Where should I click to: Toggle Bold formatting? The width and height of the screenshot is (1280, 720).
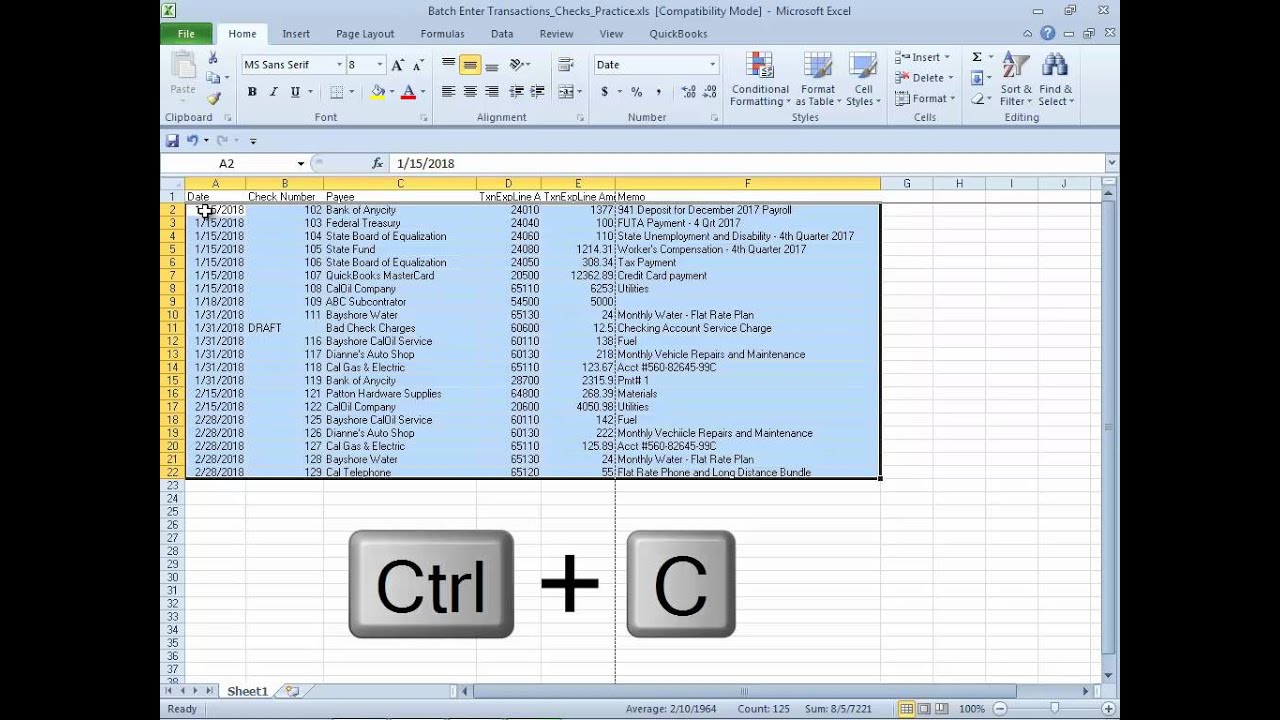point(252,92)
